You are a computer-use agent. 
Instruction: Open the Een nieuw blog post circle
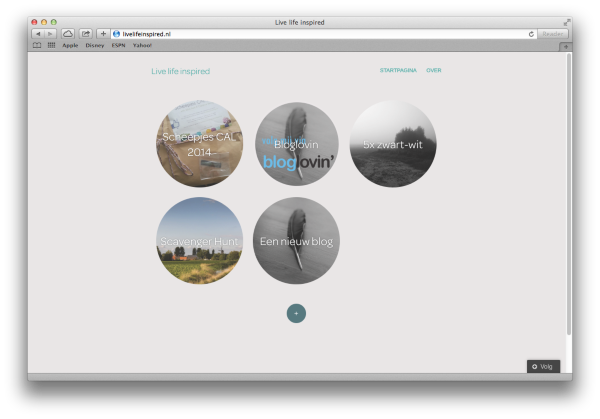click(x=296, y=241)
